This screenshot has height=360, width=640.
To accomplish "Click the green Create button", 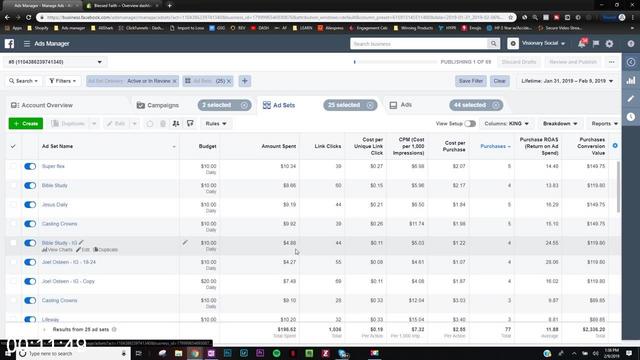I will click(26, 124).
